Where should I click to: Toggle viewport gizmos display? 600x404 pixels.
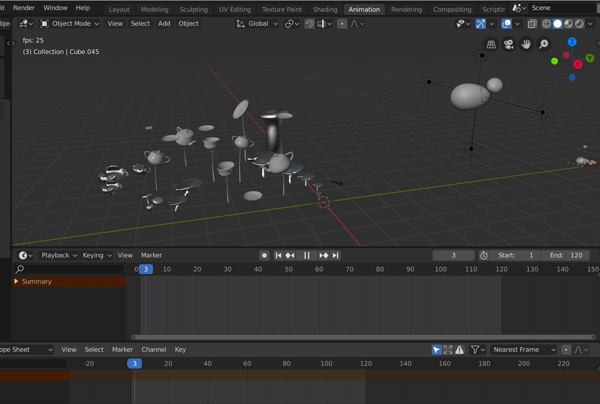point(480,24)
